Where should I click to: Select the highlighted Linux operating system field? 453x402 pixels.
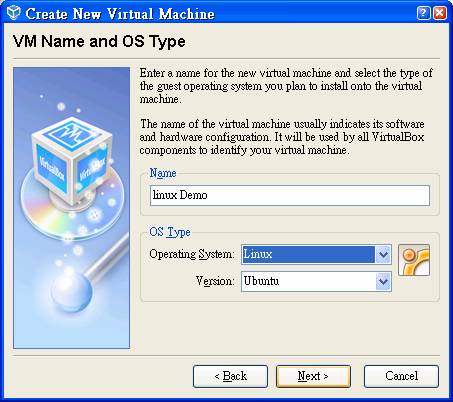tap(308, 255)
